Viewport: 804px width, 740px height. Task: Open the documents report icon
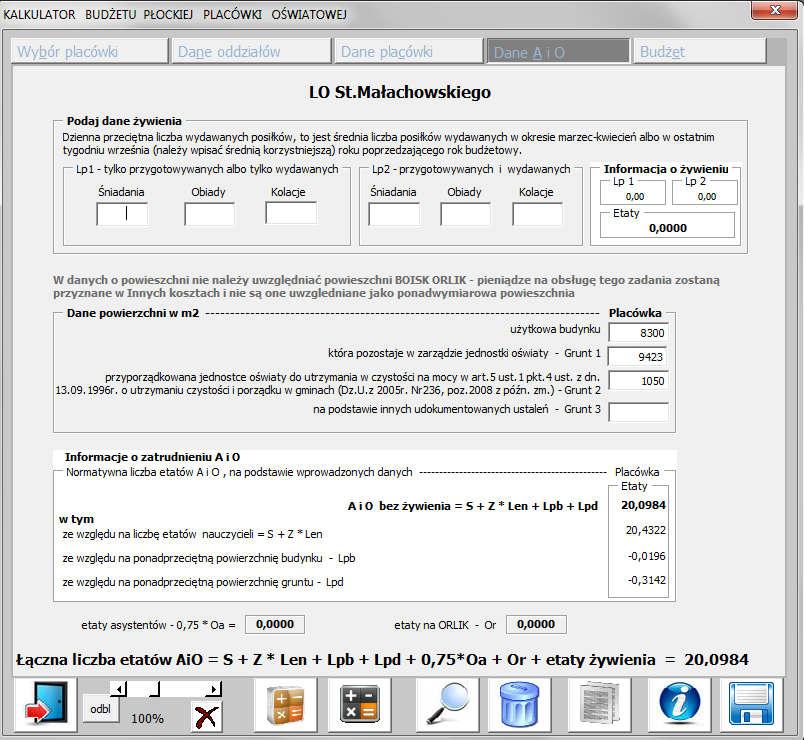(x=599, y=705)
